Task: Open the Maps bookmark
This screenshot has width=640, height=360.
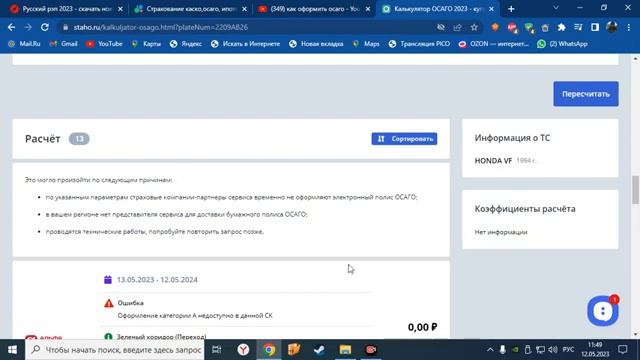Action: 366,44
